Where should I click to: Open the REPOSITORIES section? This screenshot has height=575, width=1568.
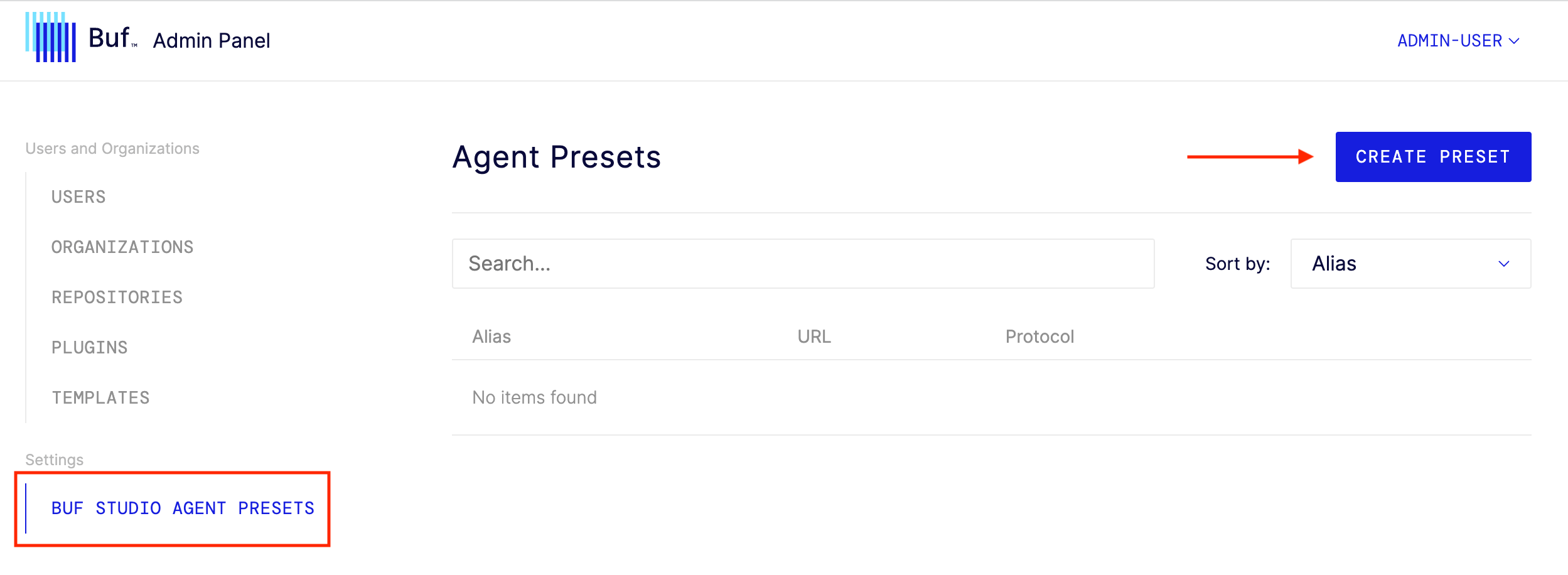(117, 297)
